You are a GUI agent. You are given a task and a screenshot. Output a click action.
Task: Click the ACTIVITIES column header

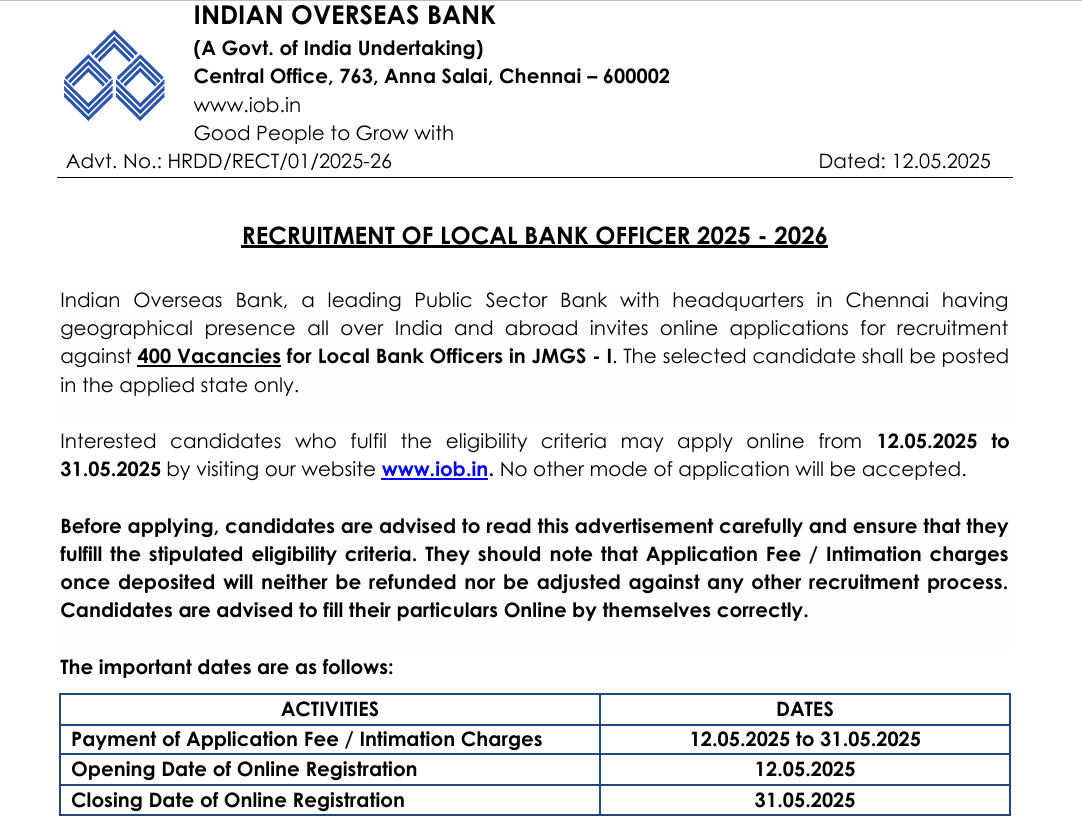pyautogui.click(x=330, y=709)
